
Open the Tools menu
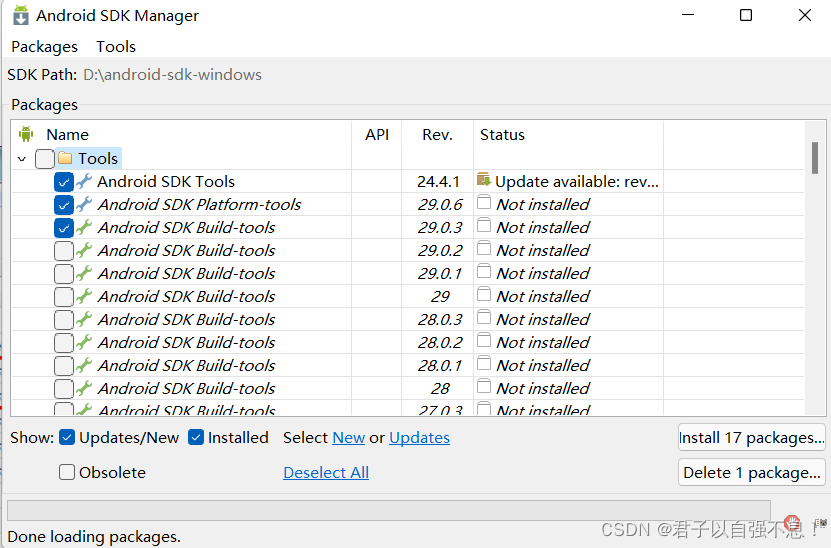116,47
